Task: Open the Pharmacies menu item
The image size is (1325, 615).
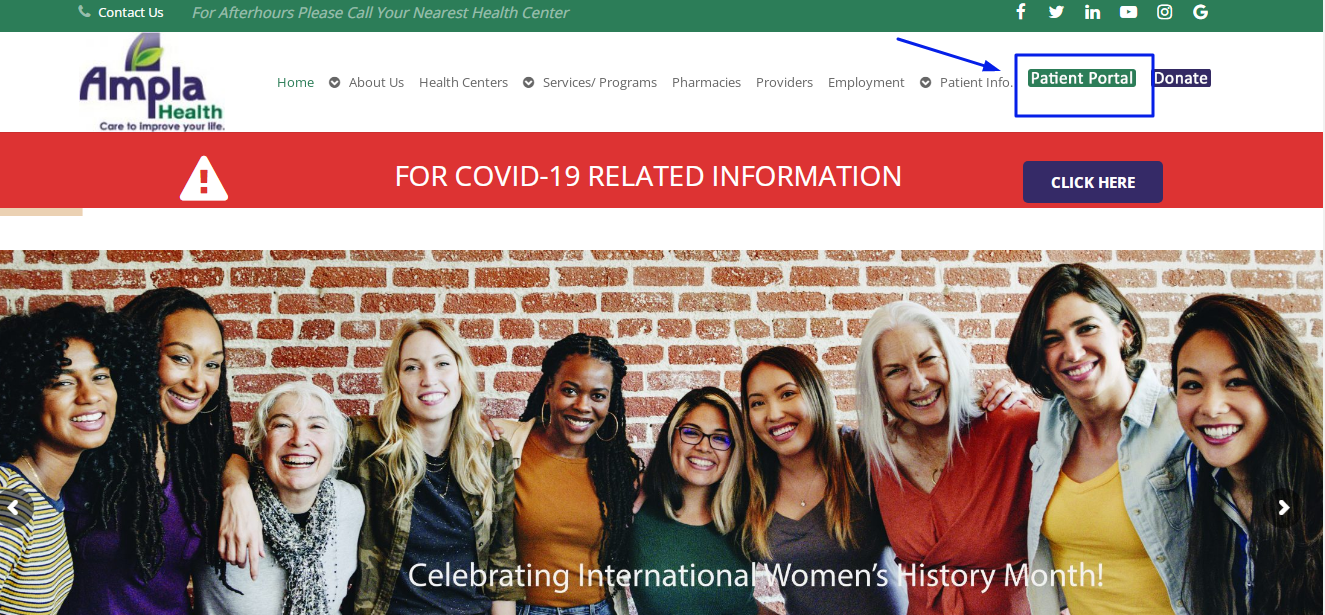Action: pyautogui.click(x=706, y=82)
